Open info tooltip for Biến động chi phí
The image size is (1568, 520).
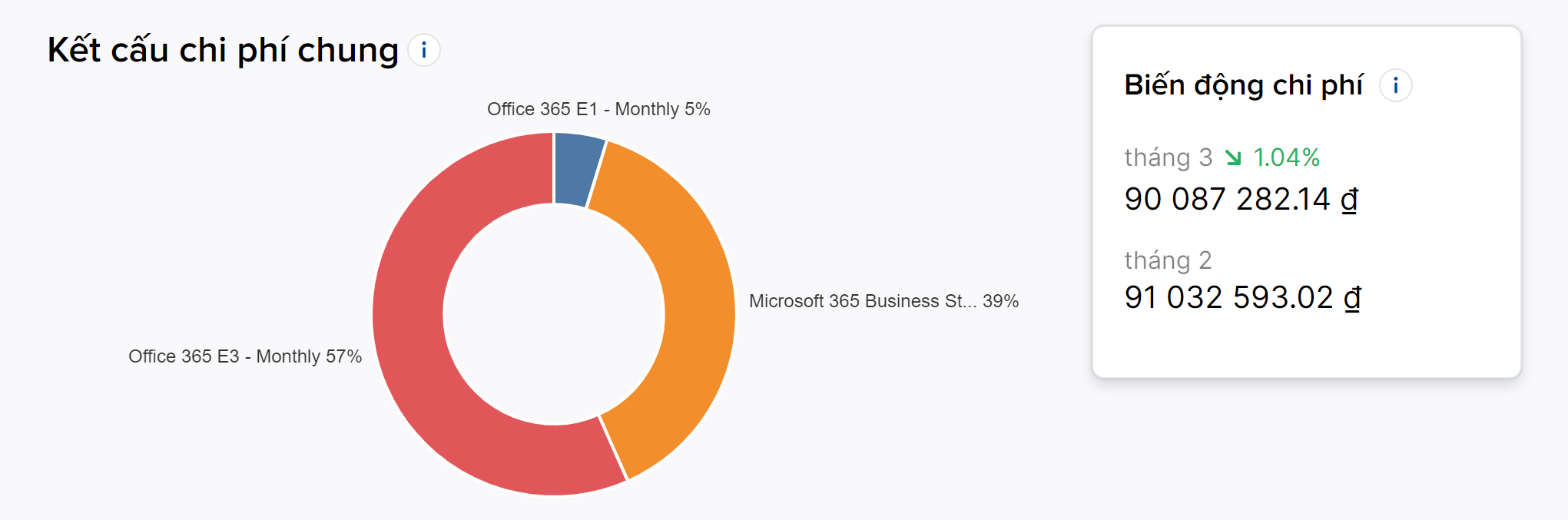(1395, 85)
